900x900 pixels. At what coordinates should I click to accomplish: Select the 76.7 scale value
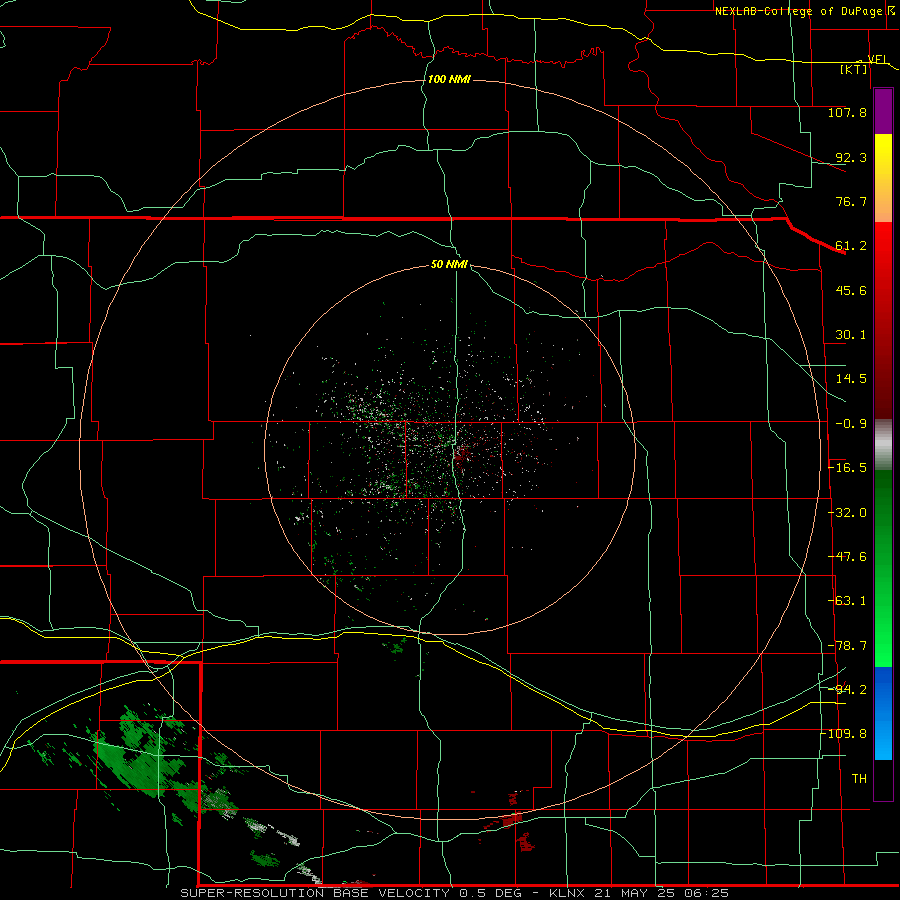pos(851,201)
